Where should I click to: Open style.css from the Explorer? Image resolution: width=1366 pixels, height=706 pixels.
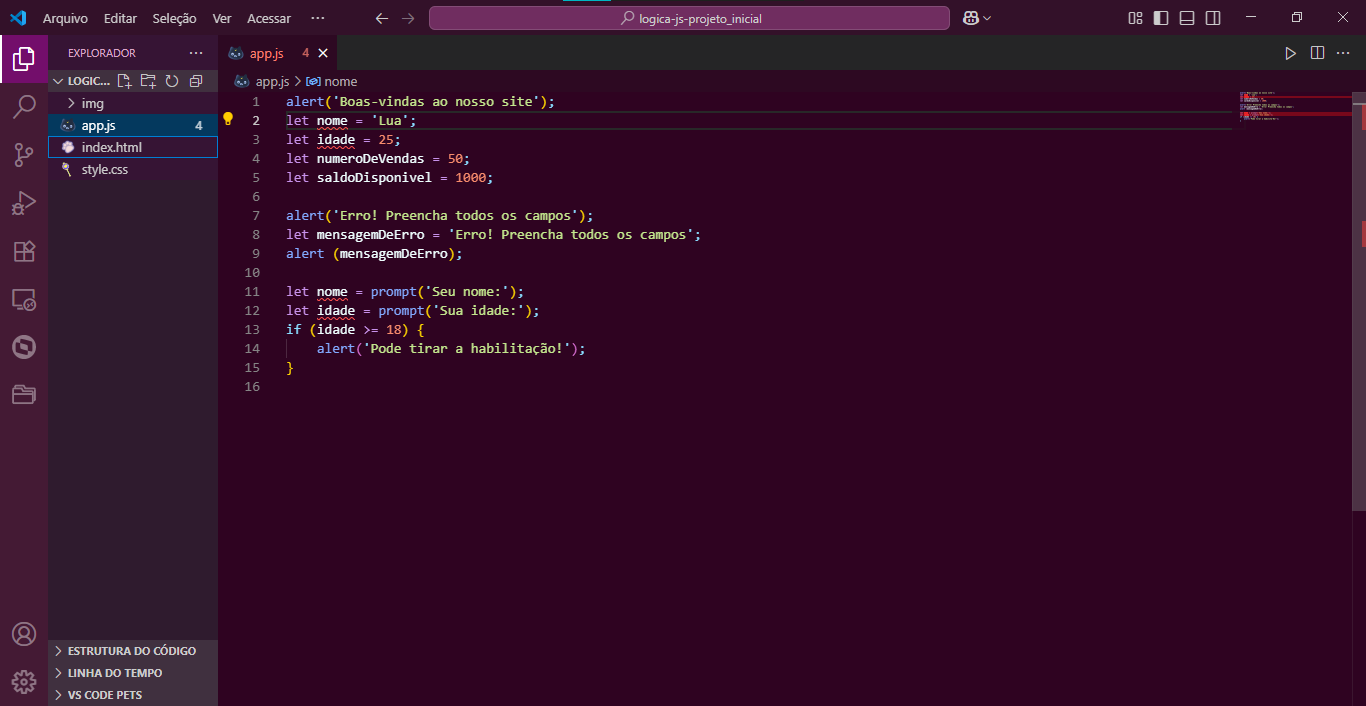[133, 169]
